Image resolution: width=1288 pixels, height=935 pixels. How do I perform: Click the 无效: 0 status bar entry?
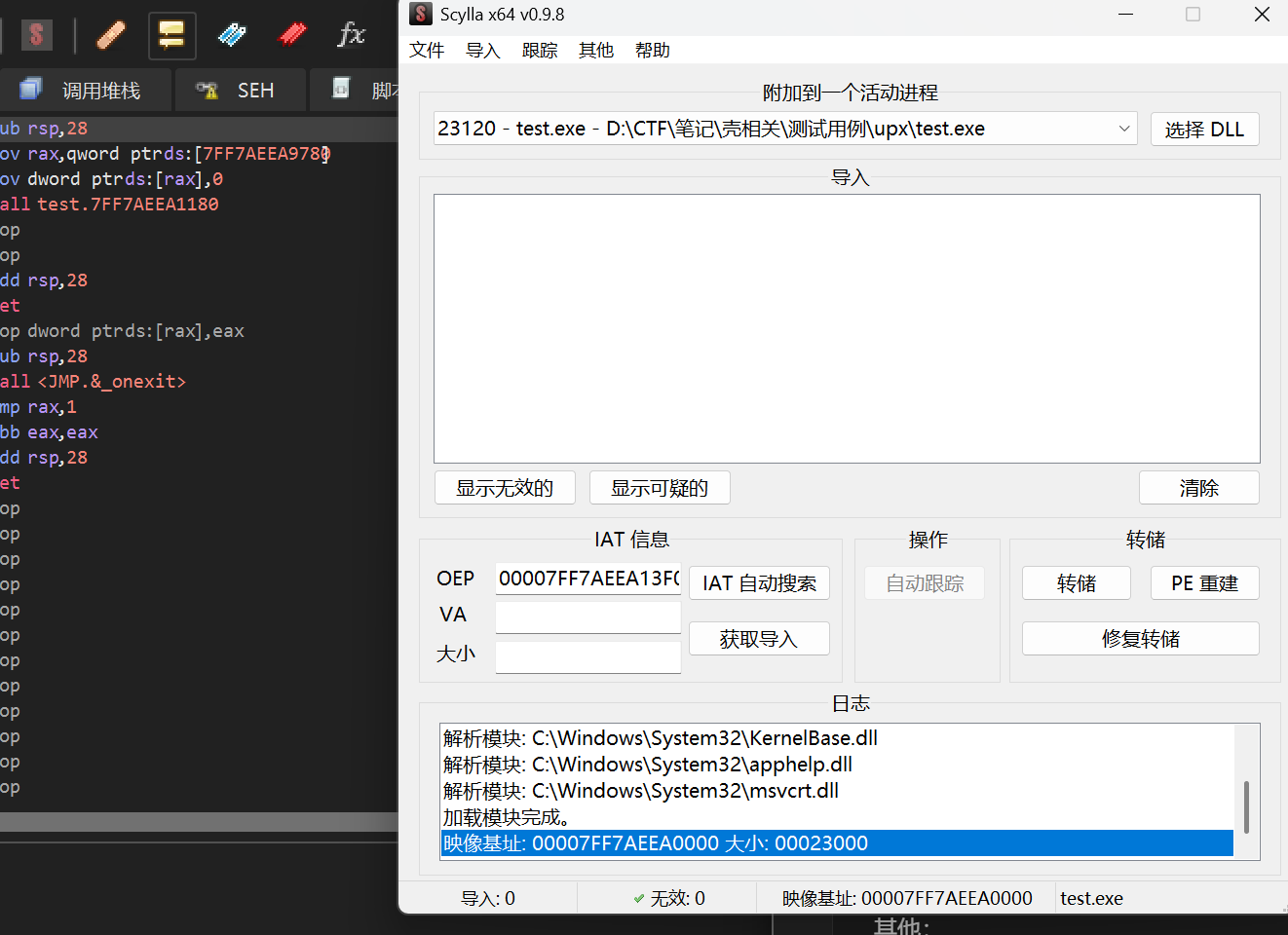[x=668, y=898]
